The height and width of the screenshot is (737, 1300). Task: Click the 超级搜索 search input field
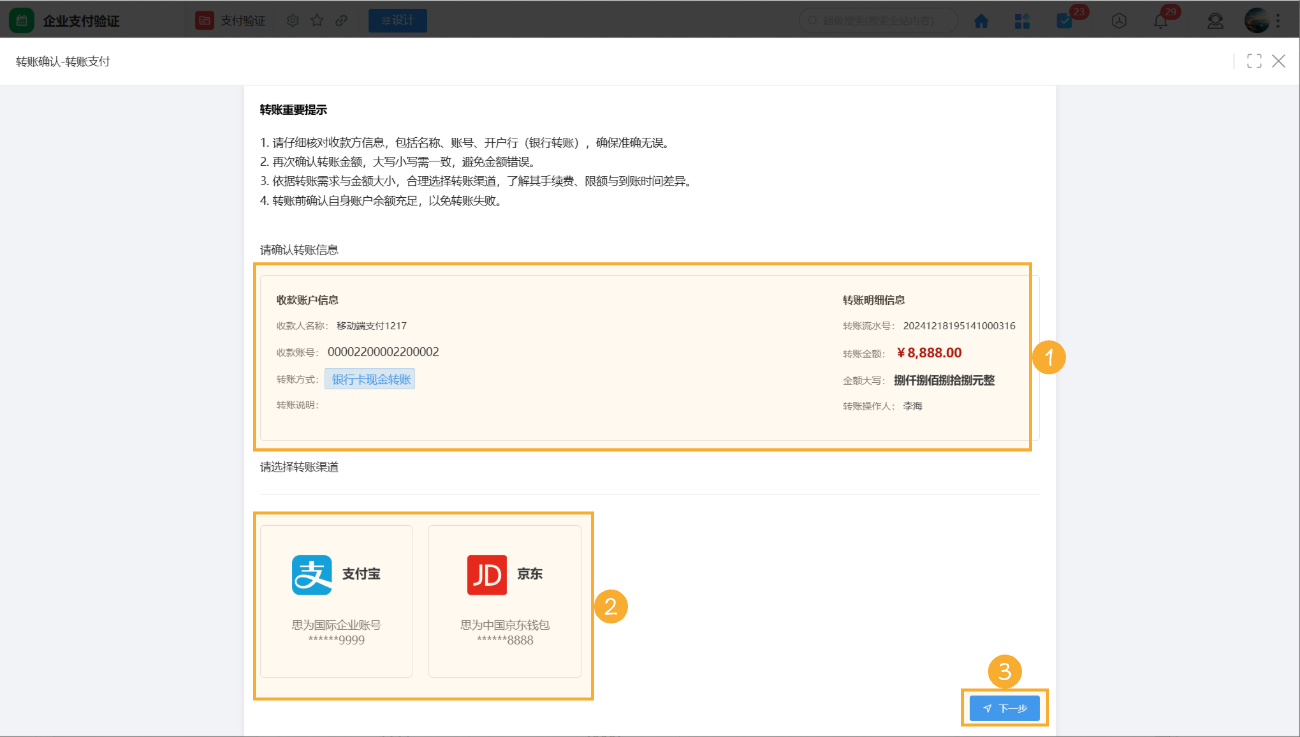coord(877,20)
